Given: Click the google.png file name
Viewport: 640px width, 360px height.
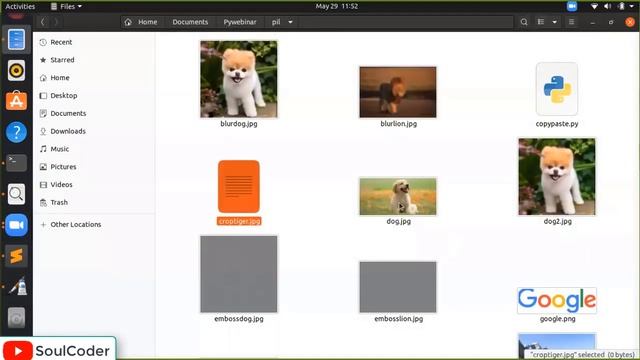Looking at the screenshot, I should click(x=558, y=319).
